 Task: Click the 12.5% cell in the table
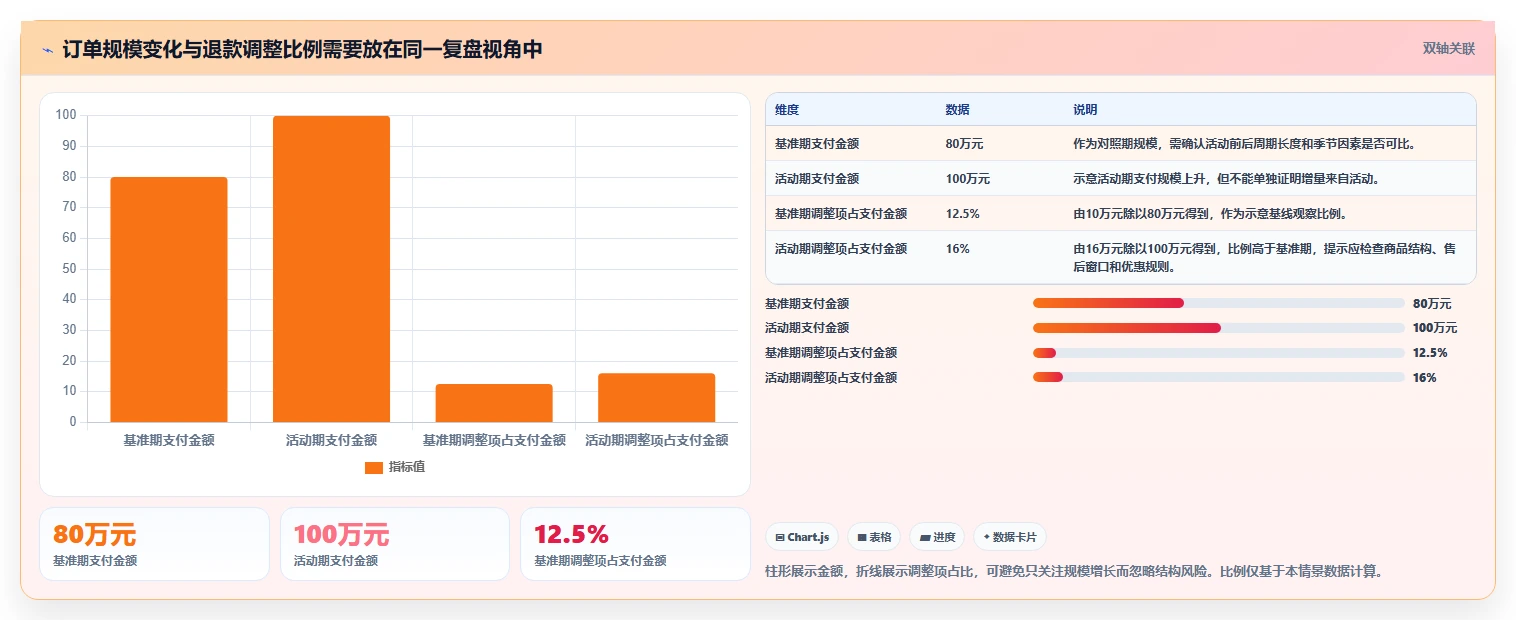[962, 214]
